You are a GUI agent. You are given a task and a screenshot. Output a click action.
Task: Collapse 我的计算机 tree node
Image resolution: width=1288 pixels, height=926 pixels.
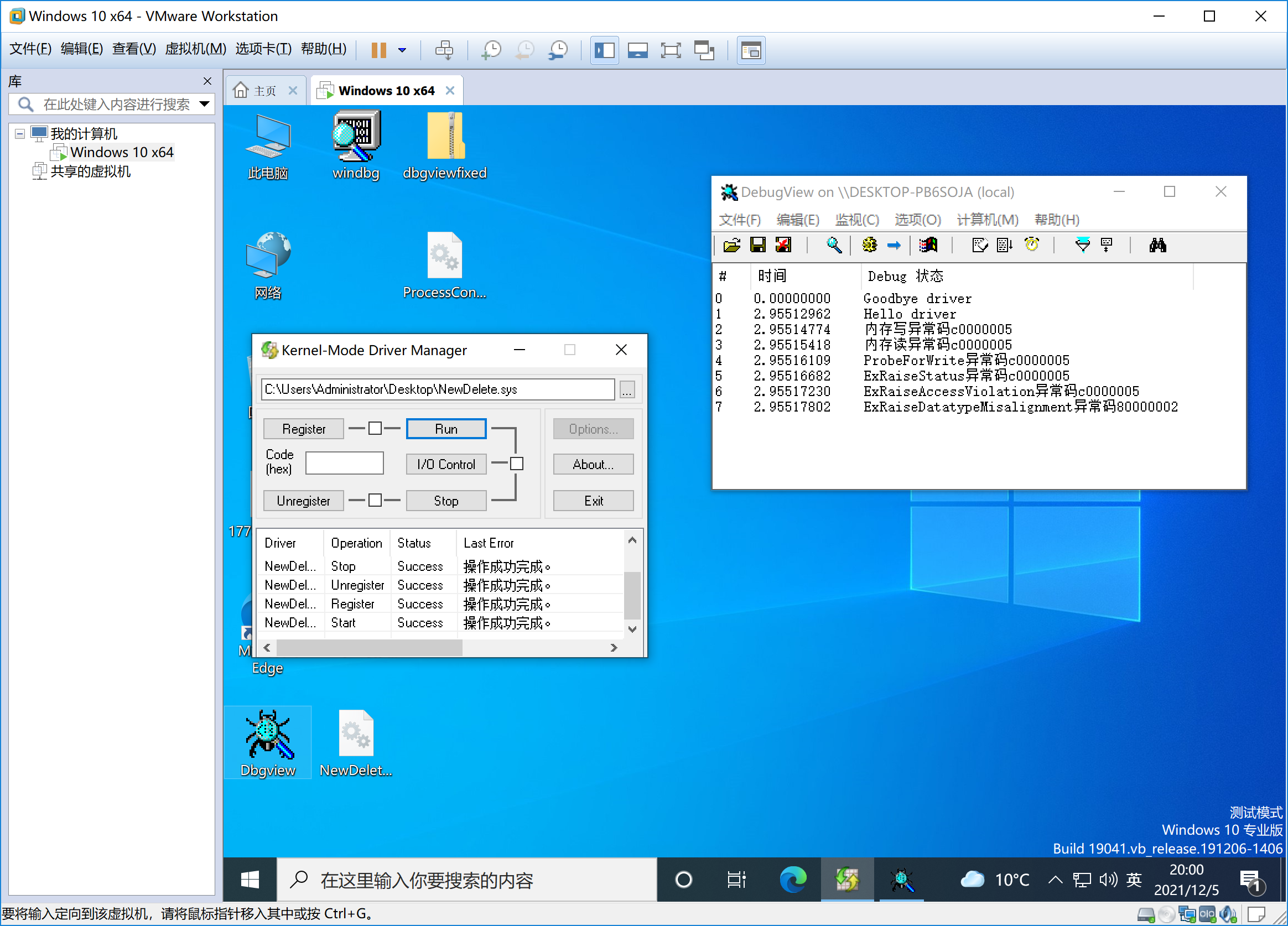[20, 134]
